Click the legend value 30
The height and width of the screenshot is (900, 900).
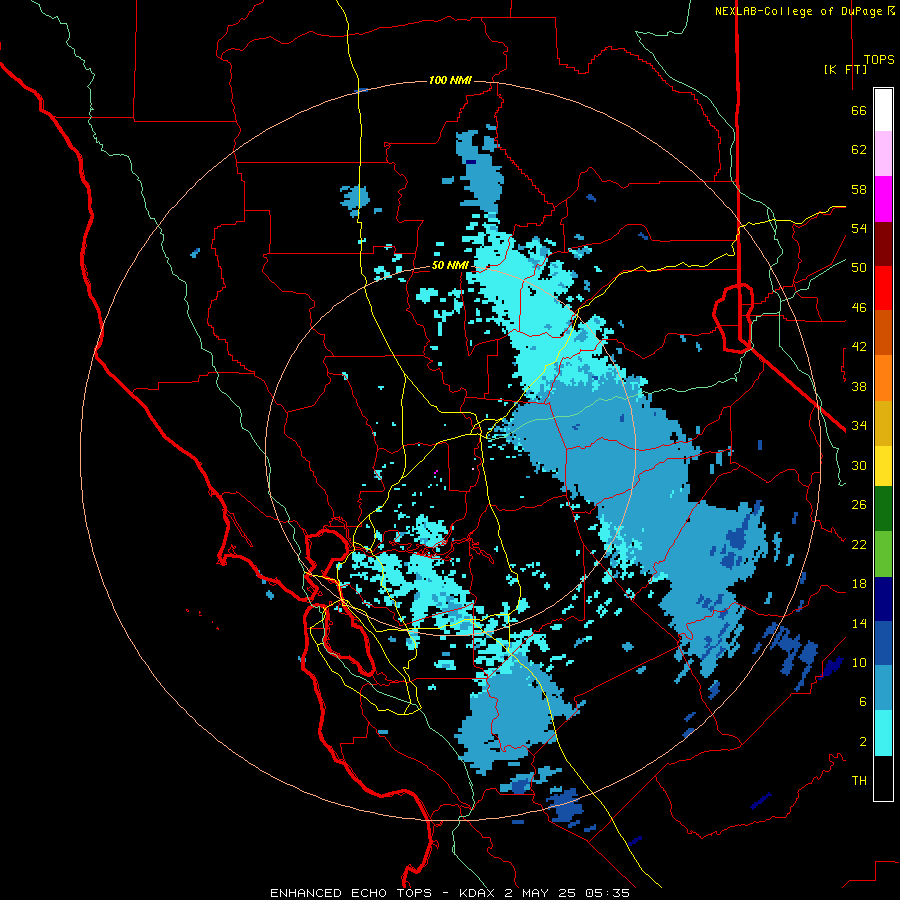point(859,465)
